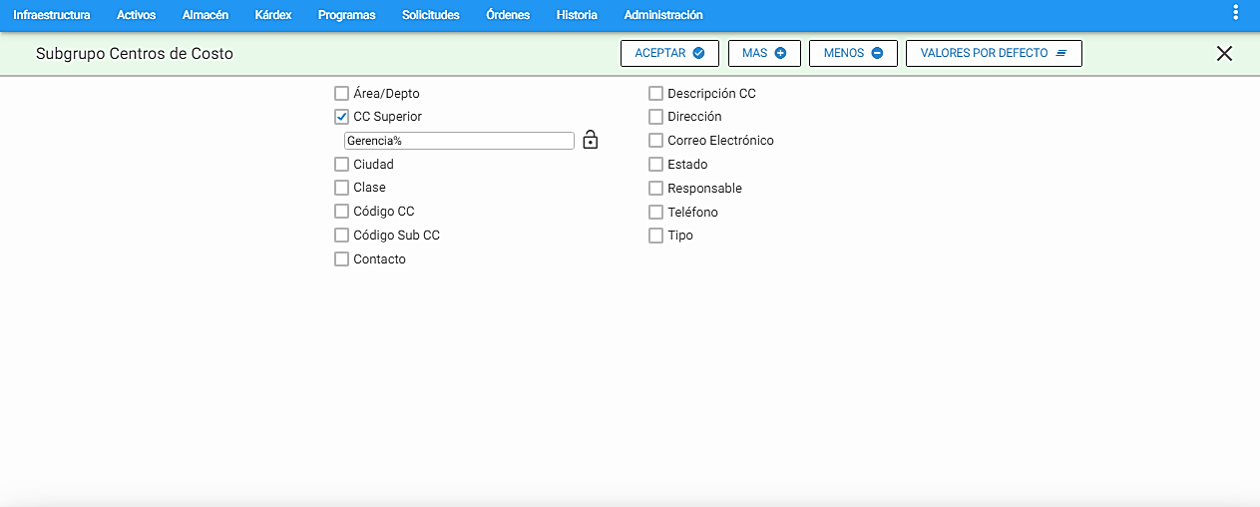The image size is (1260, 507).
Task: Click the ACEPTAR button
Action: [670, 53]
